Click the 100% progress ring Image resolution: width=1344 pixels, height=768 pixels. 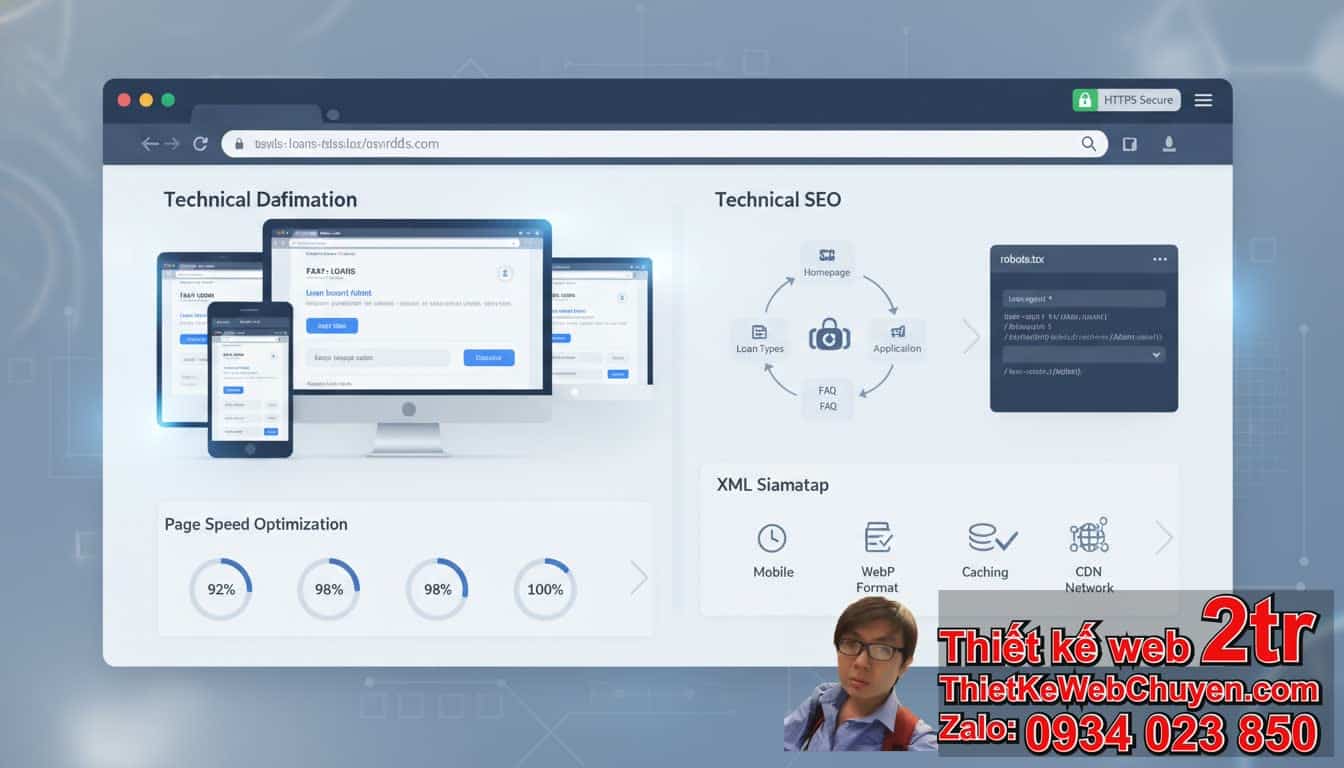pos(544,589)
